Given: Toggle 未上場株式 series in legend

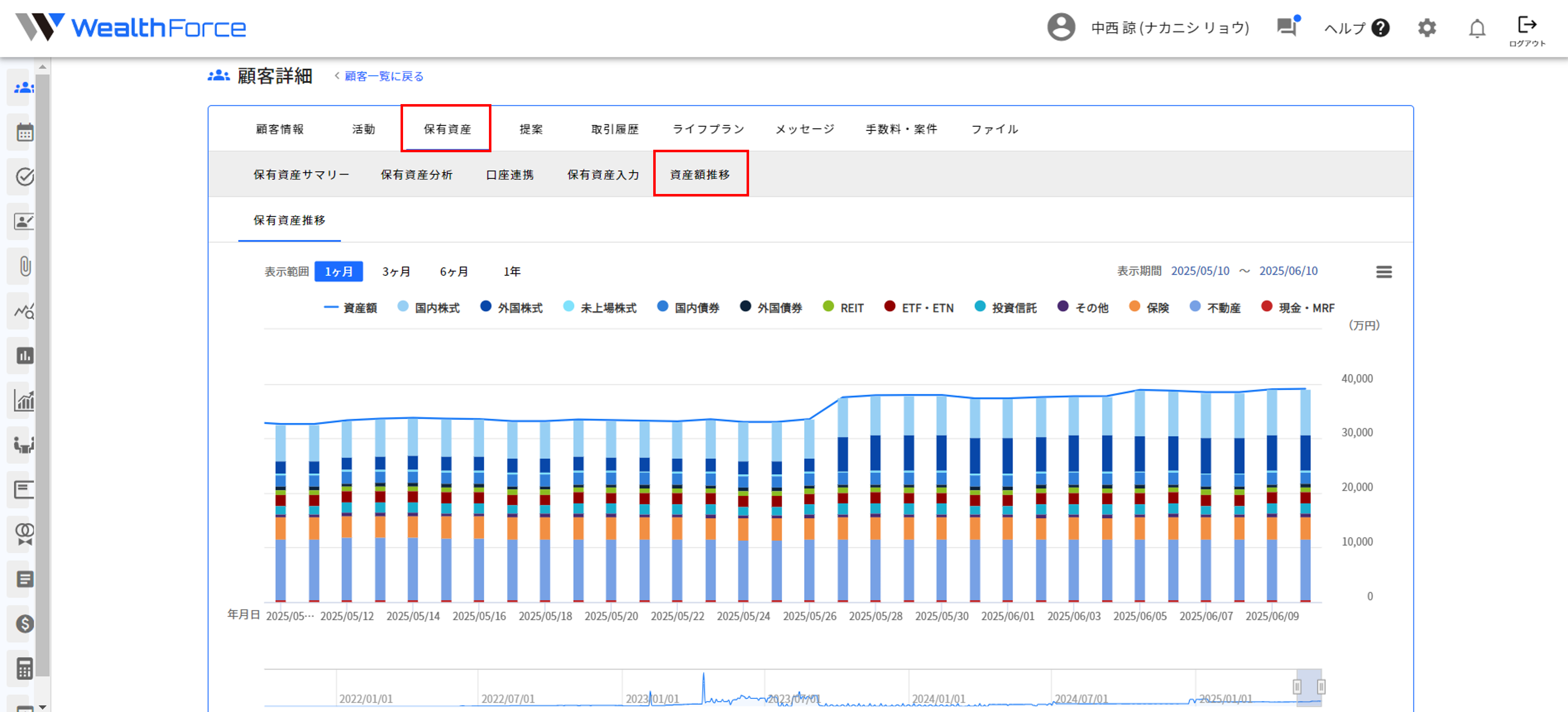Looking at the screenshot, I should 599,308.
